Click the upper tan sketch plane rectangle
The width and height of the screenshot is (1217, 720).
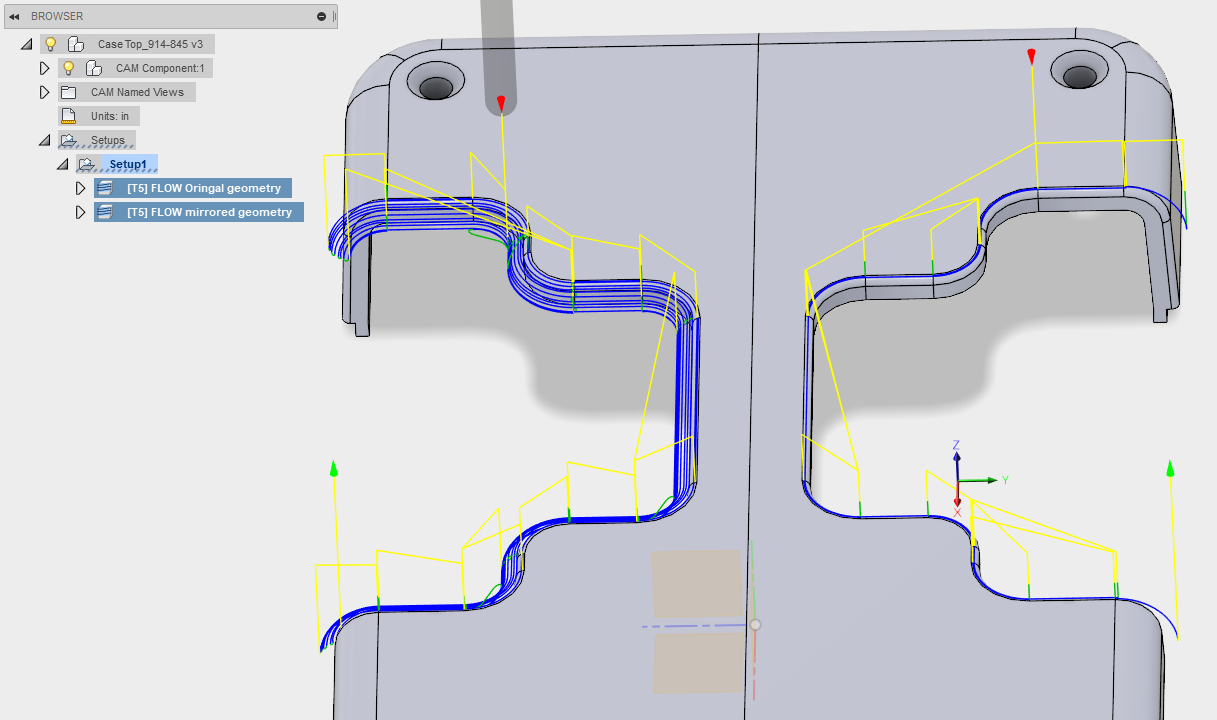click(698, 584)
